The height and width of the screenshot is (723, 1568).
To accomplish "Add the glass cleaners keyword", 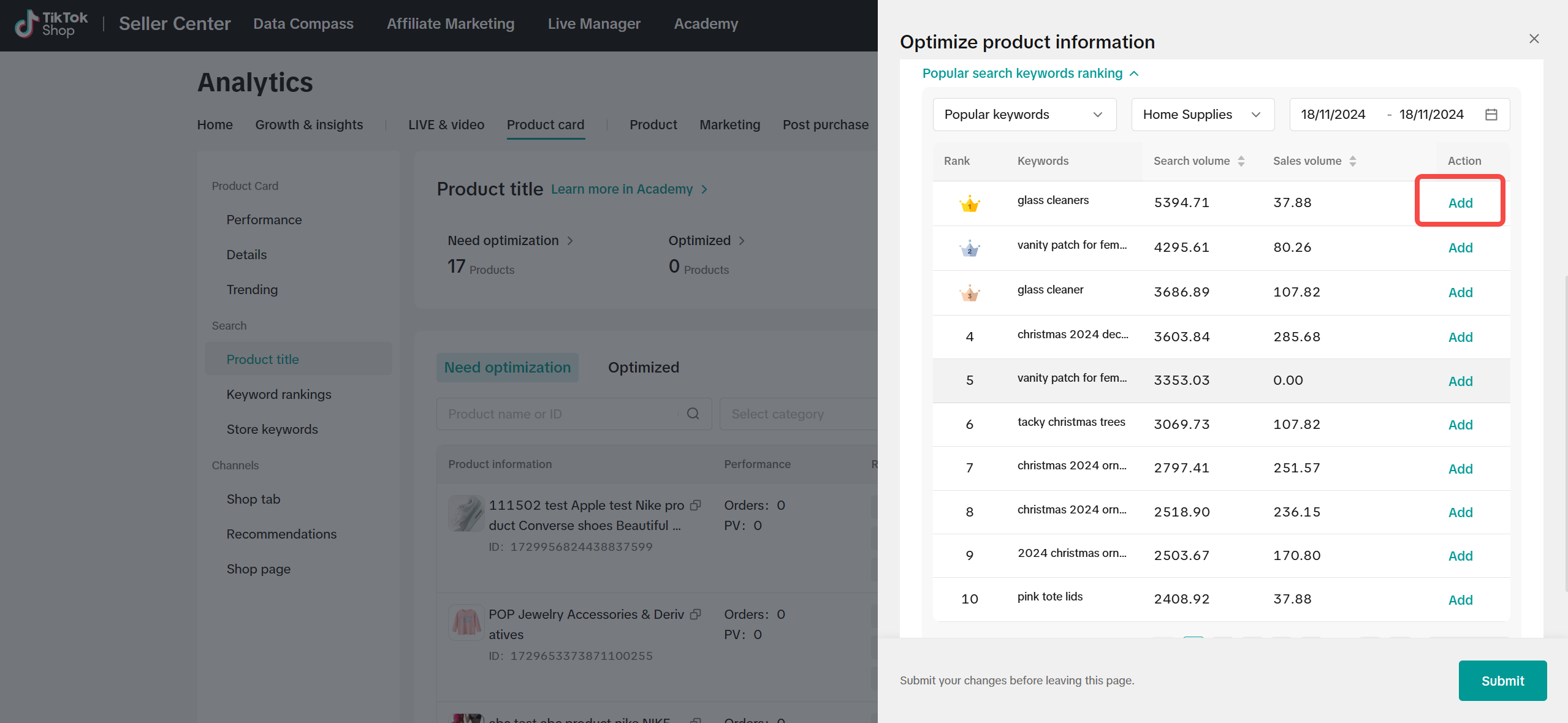I will pyautogui.click(x=1460, y=203).
